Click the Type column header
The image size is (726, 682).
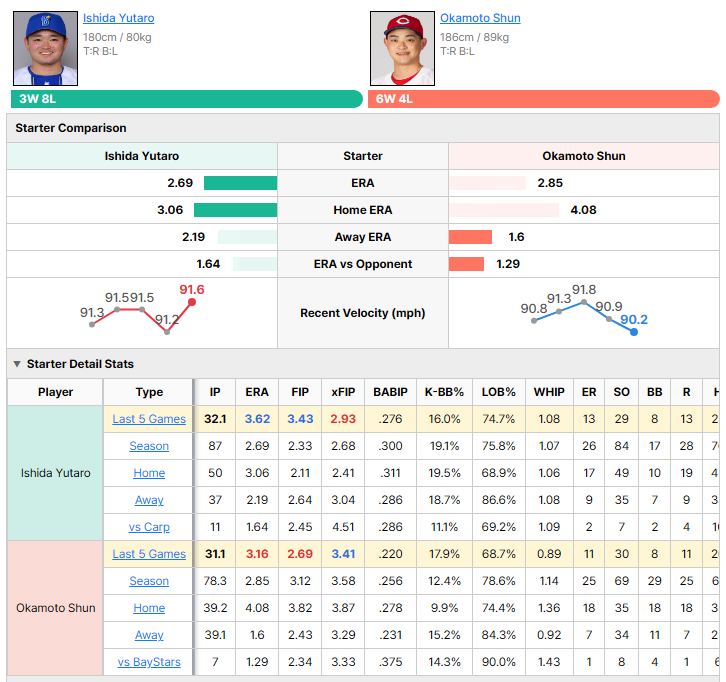149,392
